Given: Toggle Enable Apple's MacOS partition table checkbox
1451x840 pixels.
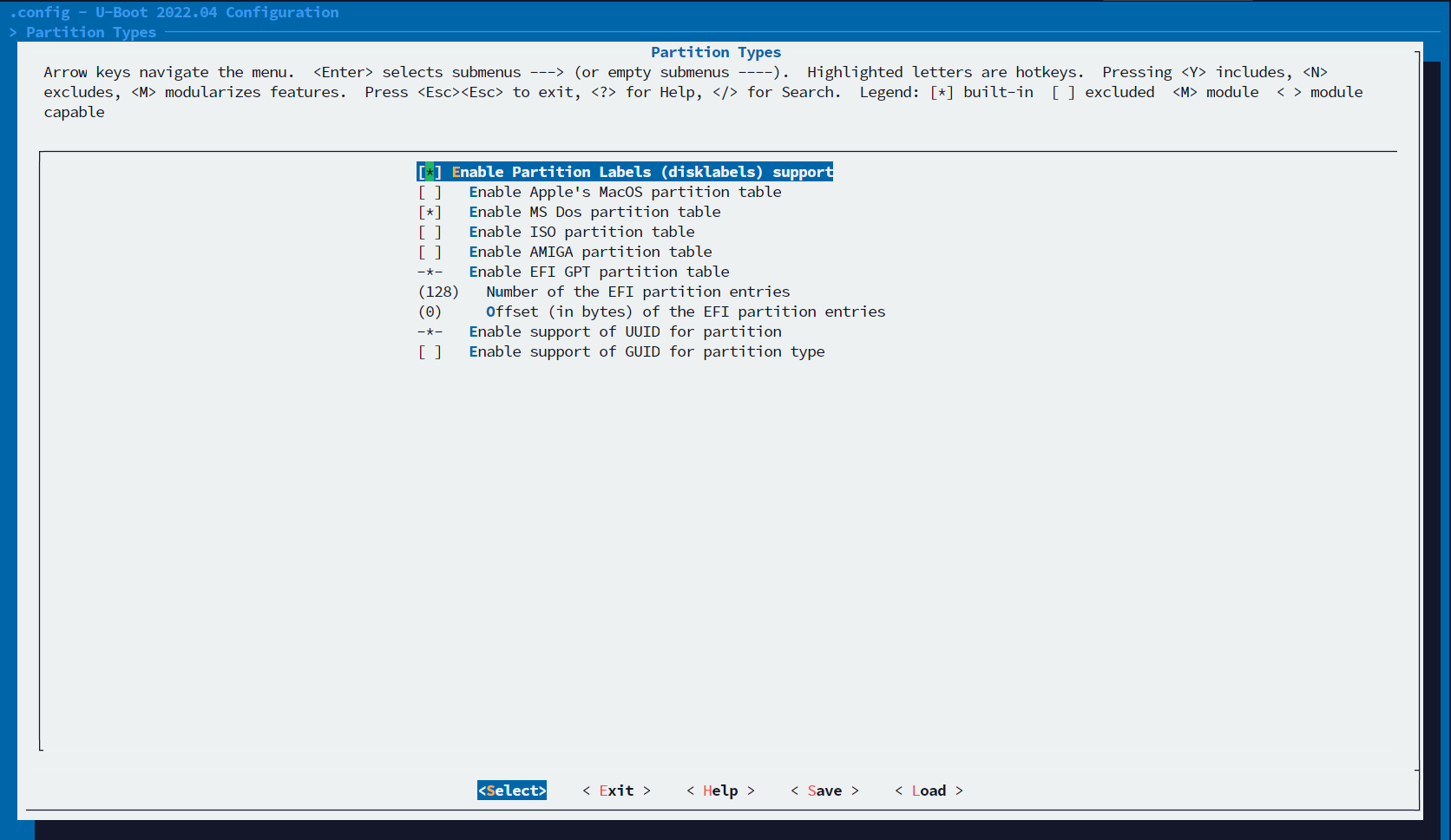Looking at the screenshot, I should tap(430, 192).
